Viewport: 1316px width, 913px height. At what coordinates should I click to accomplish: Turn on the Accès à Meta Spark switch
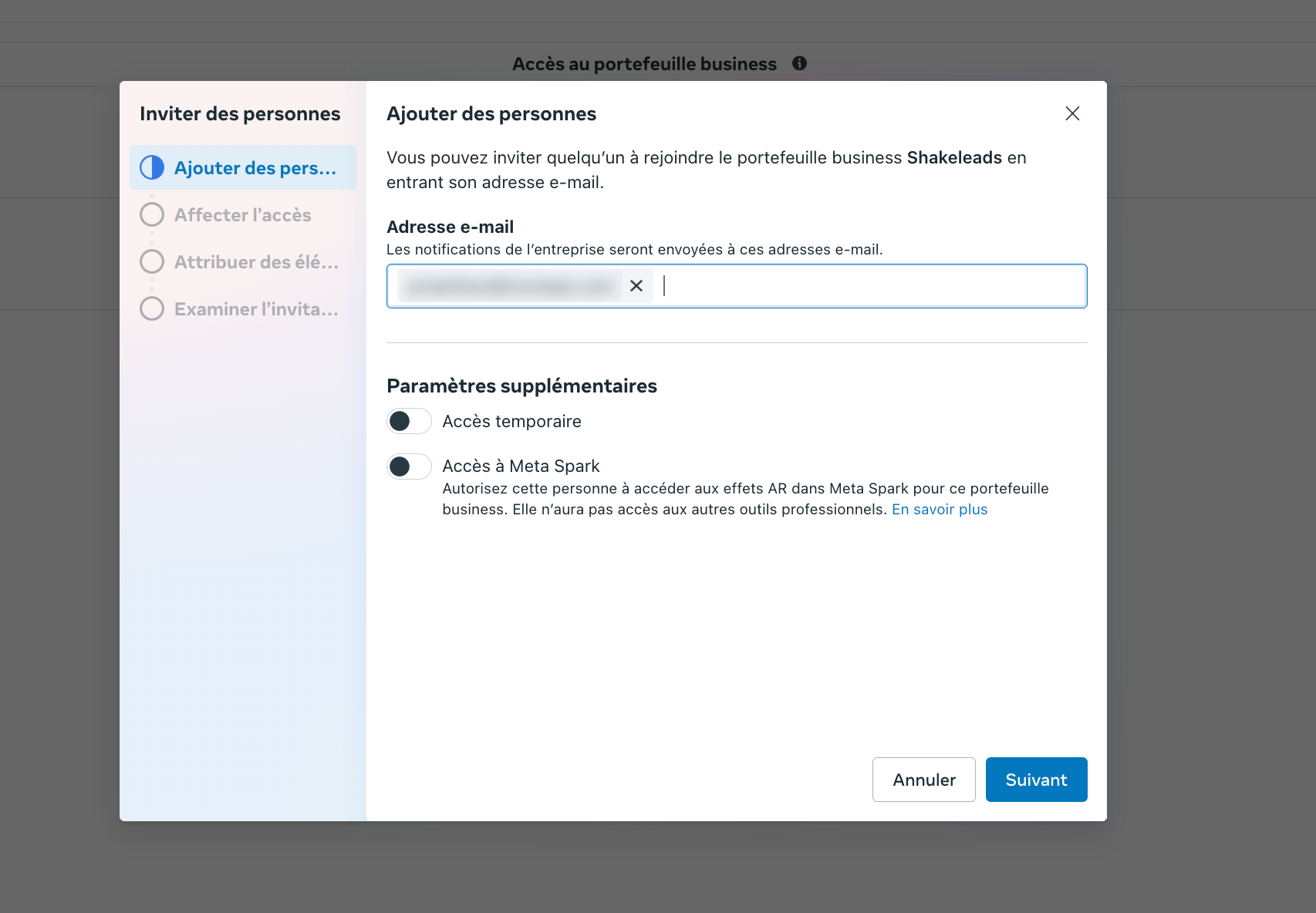tap(409, 466)
